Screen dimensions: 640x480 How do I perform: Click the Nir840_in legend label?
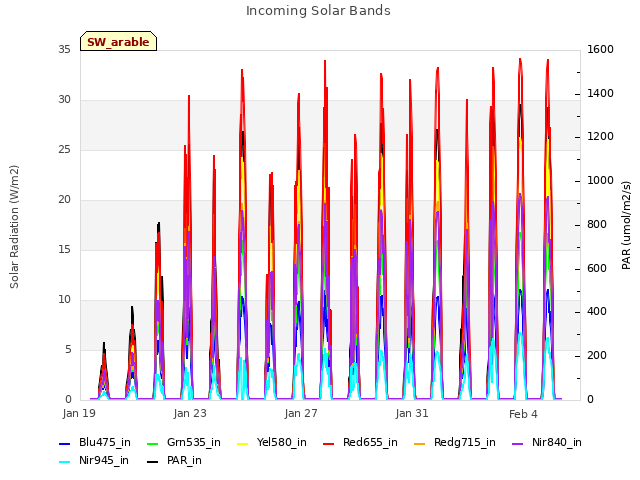click(x=556, y=442)
